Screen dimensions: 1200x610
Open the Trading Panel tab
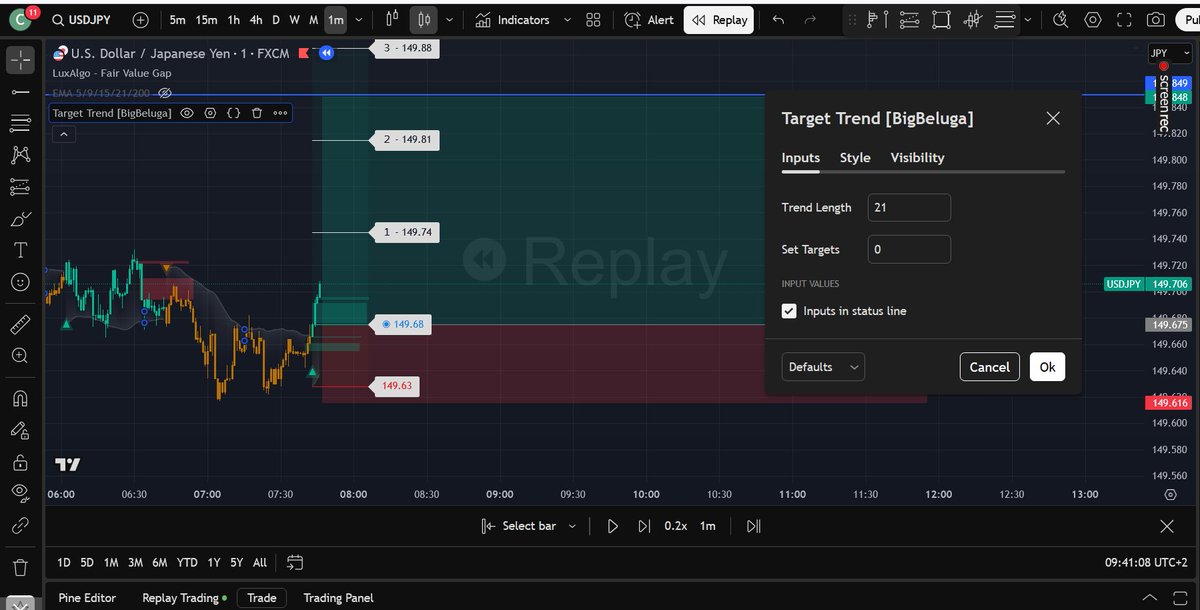click(x=338, y=598)
